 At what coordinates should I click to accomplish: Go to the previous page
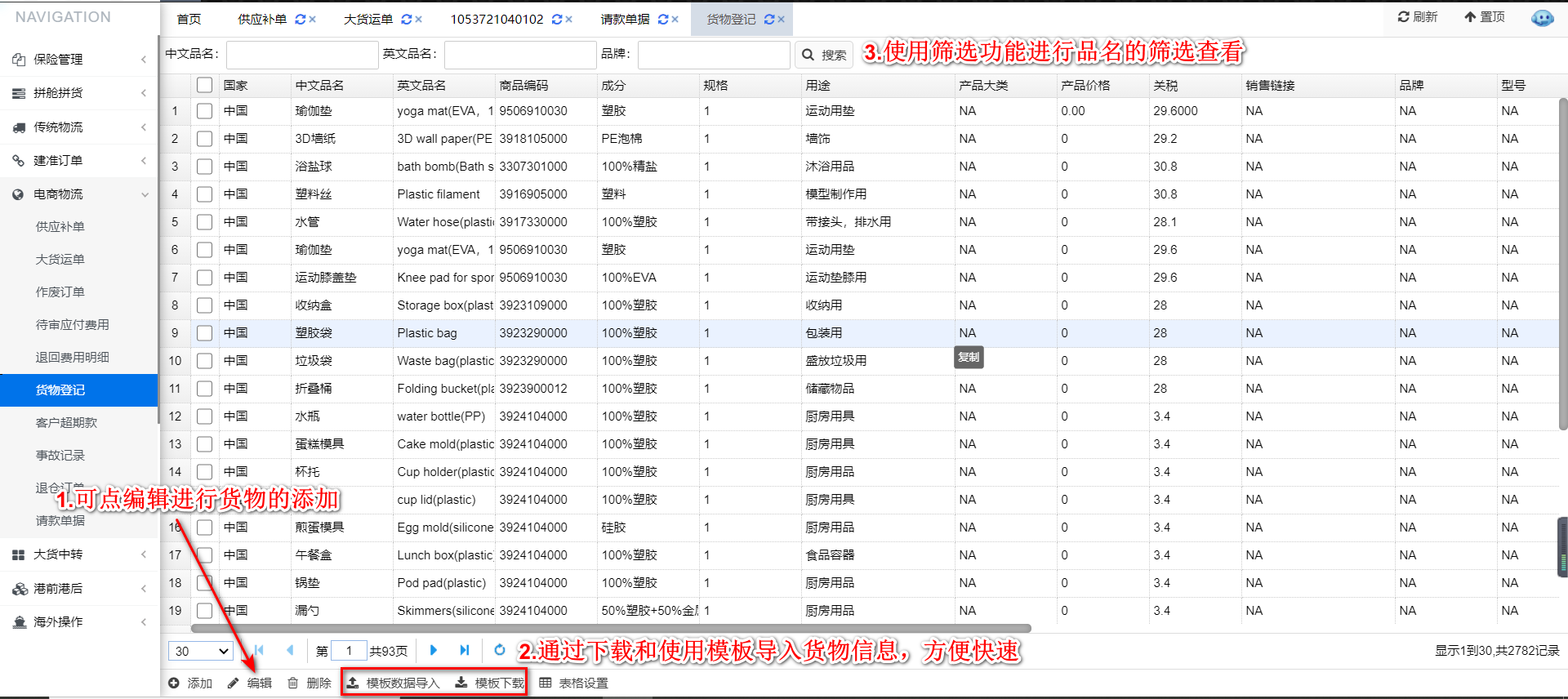(x=290, y=650)
